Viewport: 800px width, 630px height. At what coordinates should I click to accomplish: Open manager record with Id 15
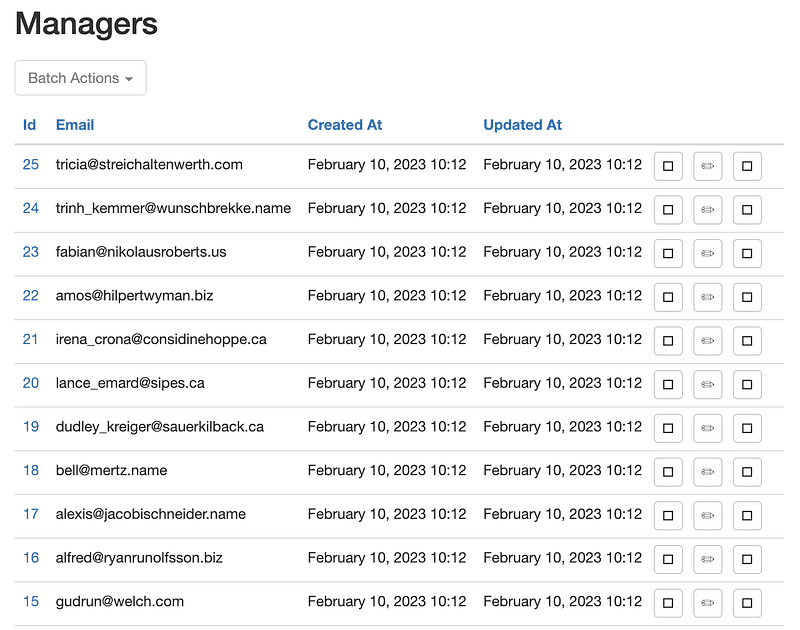tap(30, 602)
